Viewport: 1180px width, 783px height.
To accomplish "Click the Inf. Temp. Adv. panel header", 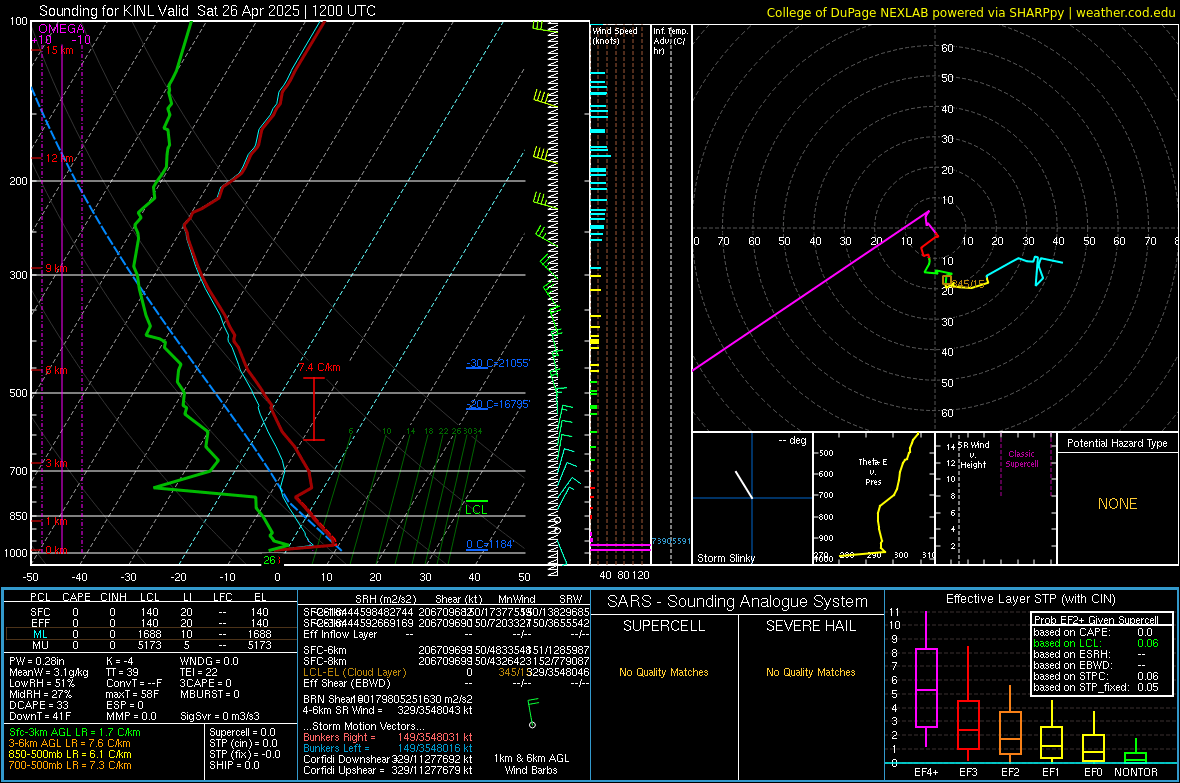I will (670, 41).
